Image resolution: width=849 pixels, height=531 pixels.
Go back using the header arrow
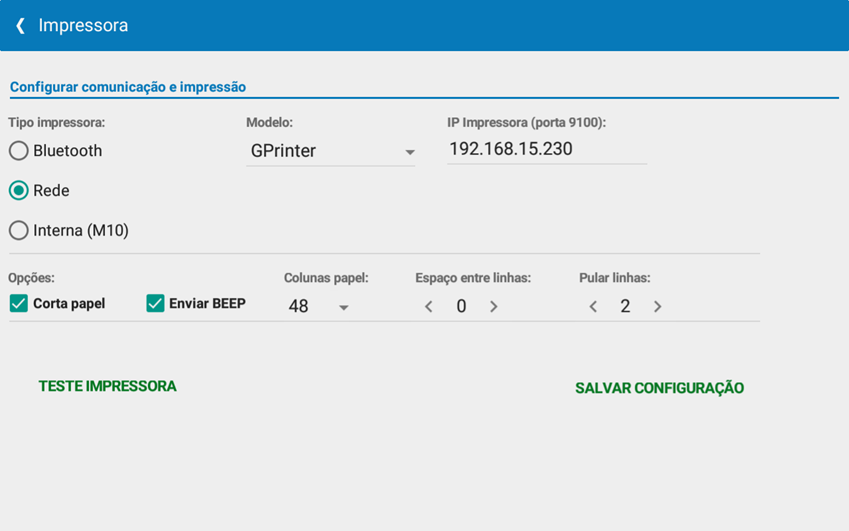[x=20, y=26]
